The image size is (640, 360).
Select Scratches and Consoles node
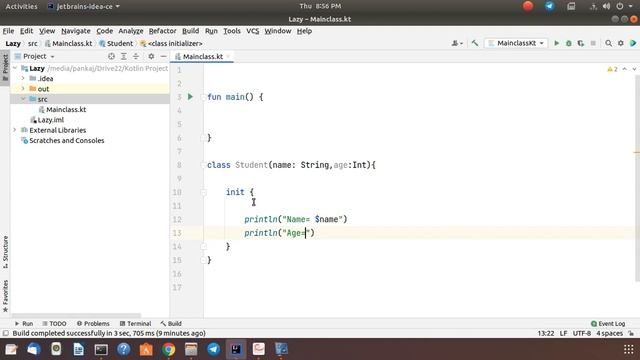tap(62, 140)
